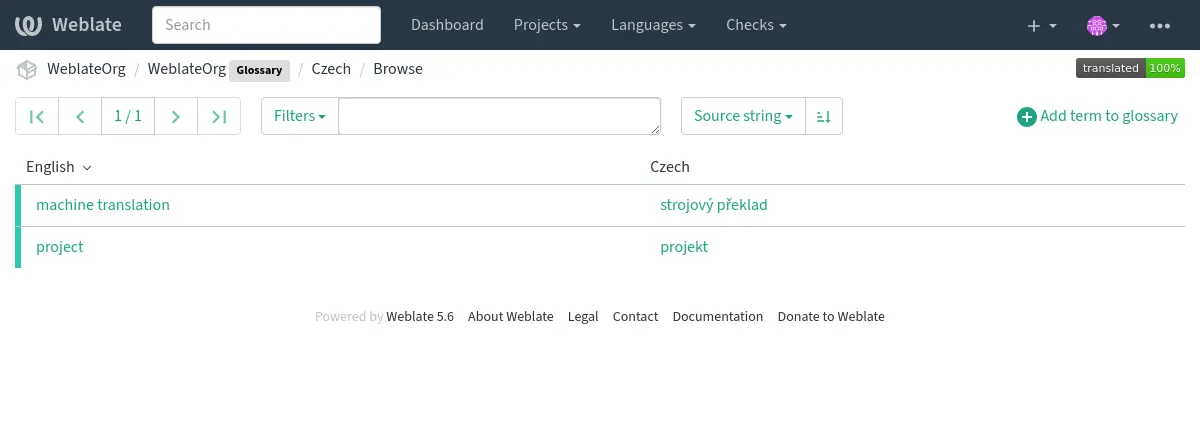Go to first page of results

[37, 116]
